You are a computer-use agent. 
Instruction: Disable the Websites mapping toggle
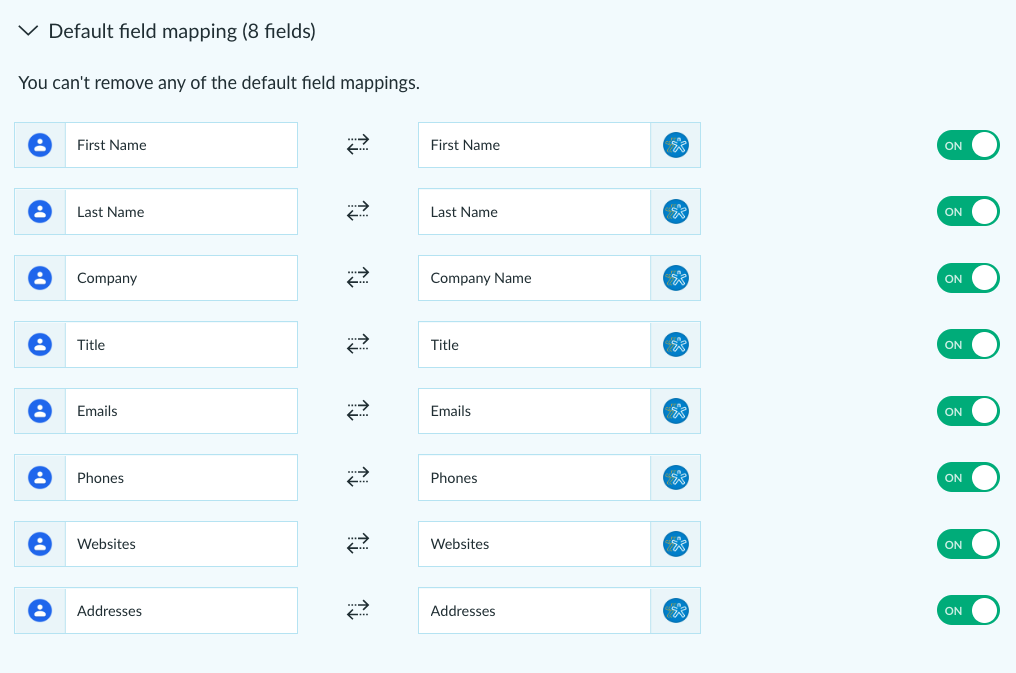(968, 544)
